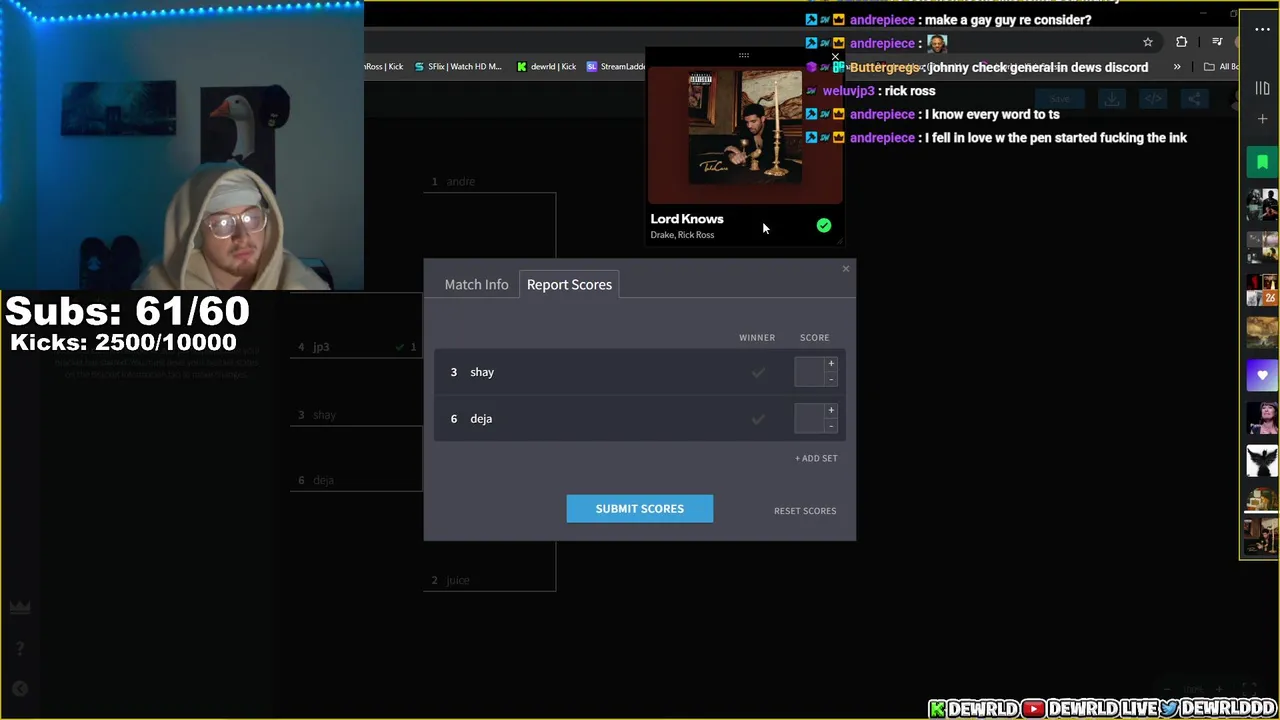Click the help question mark icon
Image resolution: width=1280 pixels, height=720 pixels.
point(19,649)
